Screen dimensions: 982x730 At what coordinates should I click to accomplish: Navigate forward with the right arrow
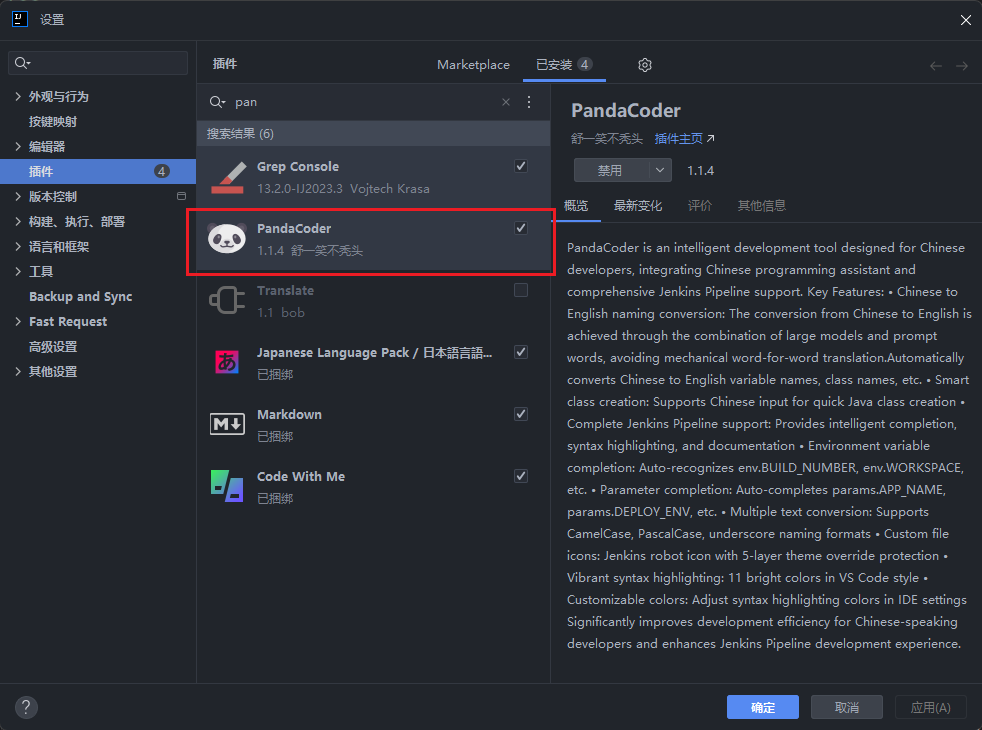962,65
